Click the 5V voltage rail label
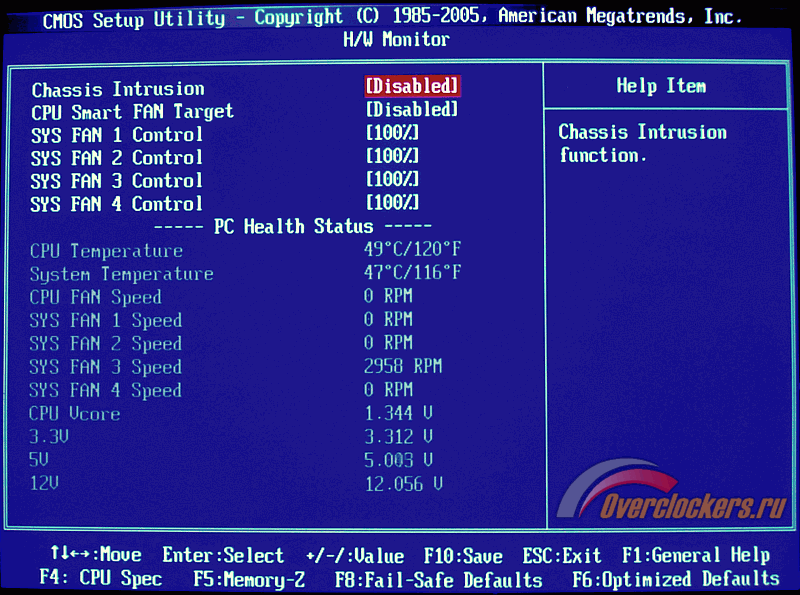The image size is (800, 595). pyautogui.click(x=39, y=460)
